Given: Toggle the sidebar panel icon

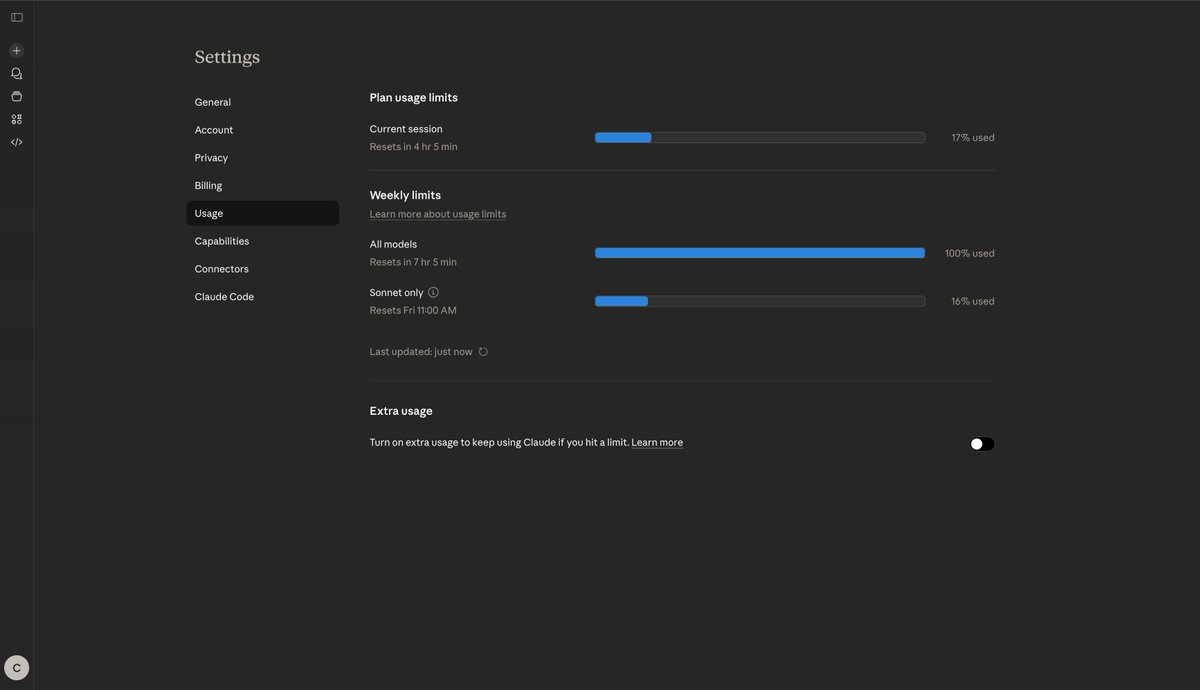Looking at the screenshot, I should click(16, 17).
